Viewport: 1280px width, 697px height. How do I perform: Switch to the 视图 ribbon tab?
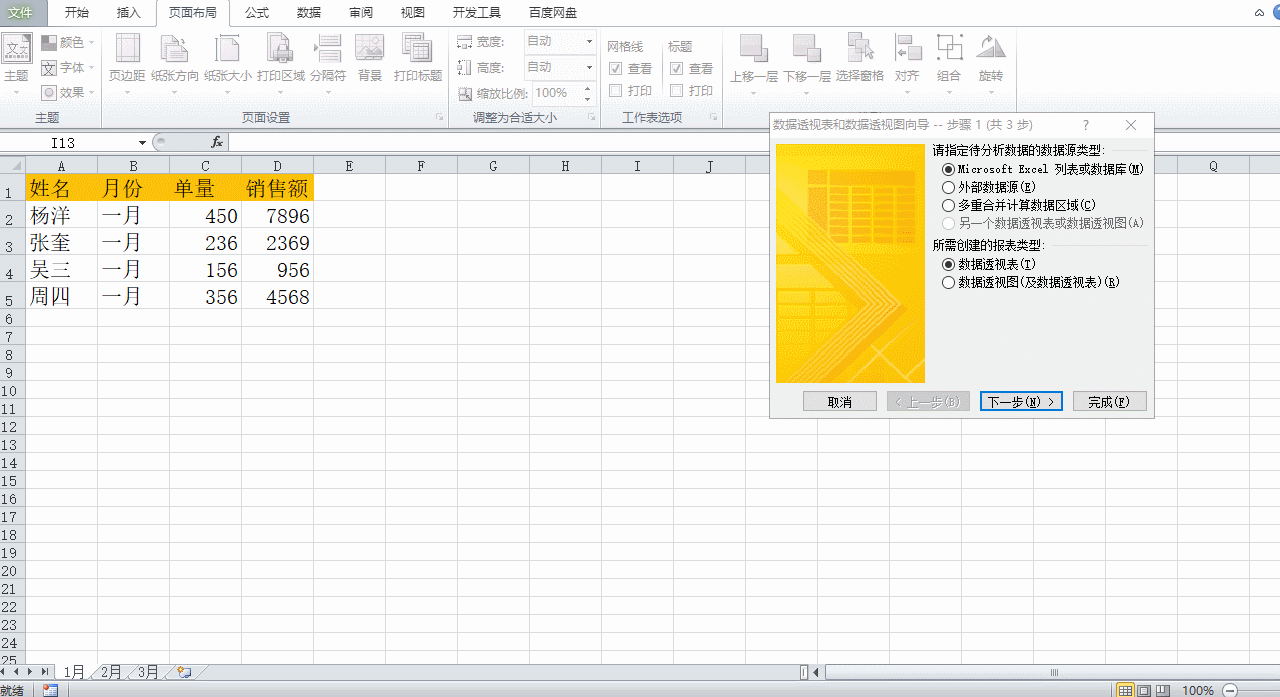point(413,13)
